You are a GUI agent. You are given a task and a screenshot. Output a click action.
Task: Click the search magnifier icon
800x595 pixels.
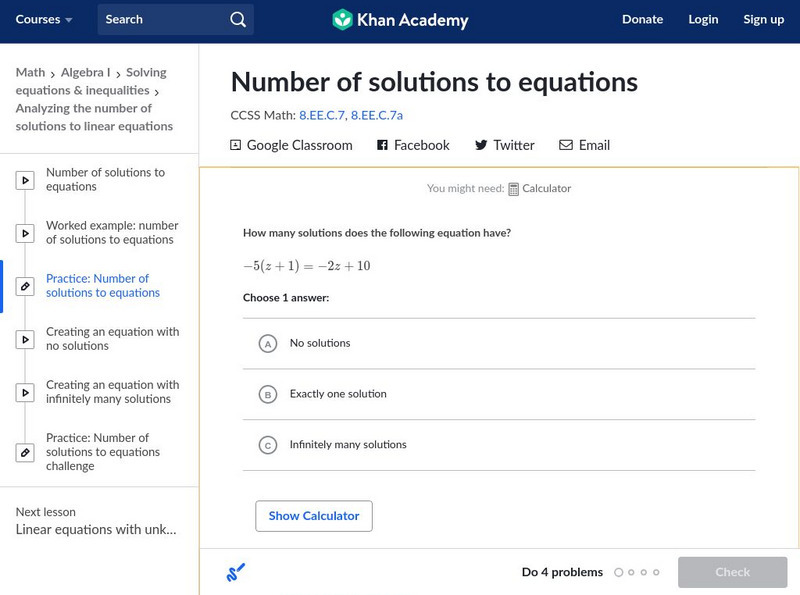point(237,20)
